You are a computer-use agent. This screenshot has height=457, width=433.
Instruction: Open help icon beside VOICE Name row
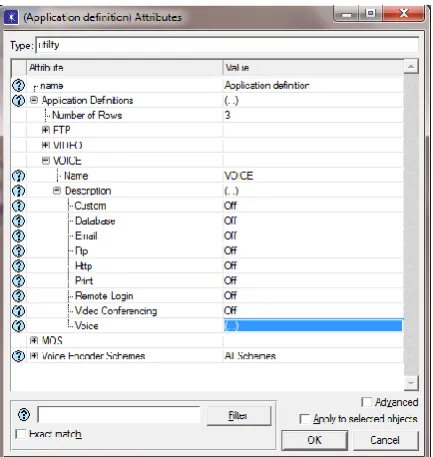click(x=18, y=176)
